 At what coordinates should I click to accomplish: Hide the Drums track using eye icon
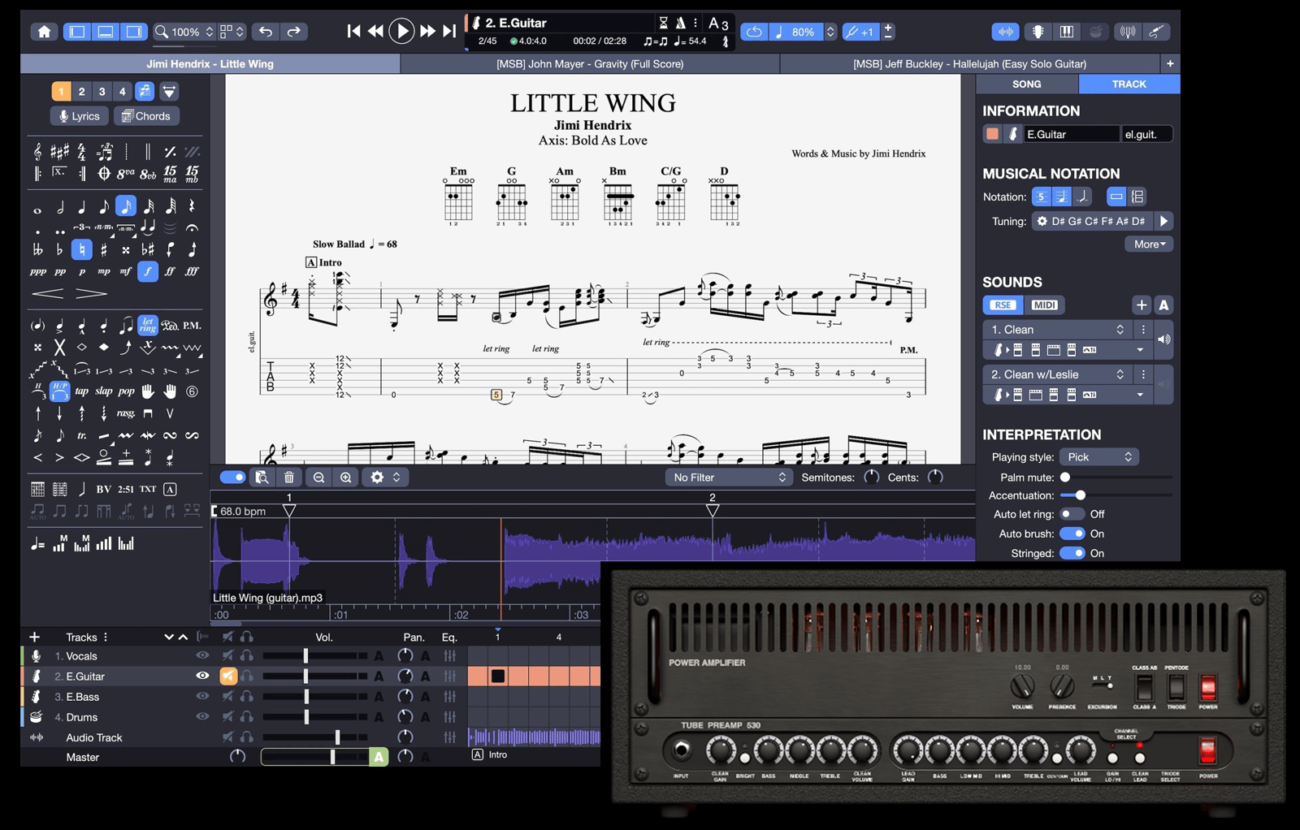(x=202, y=717)
